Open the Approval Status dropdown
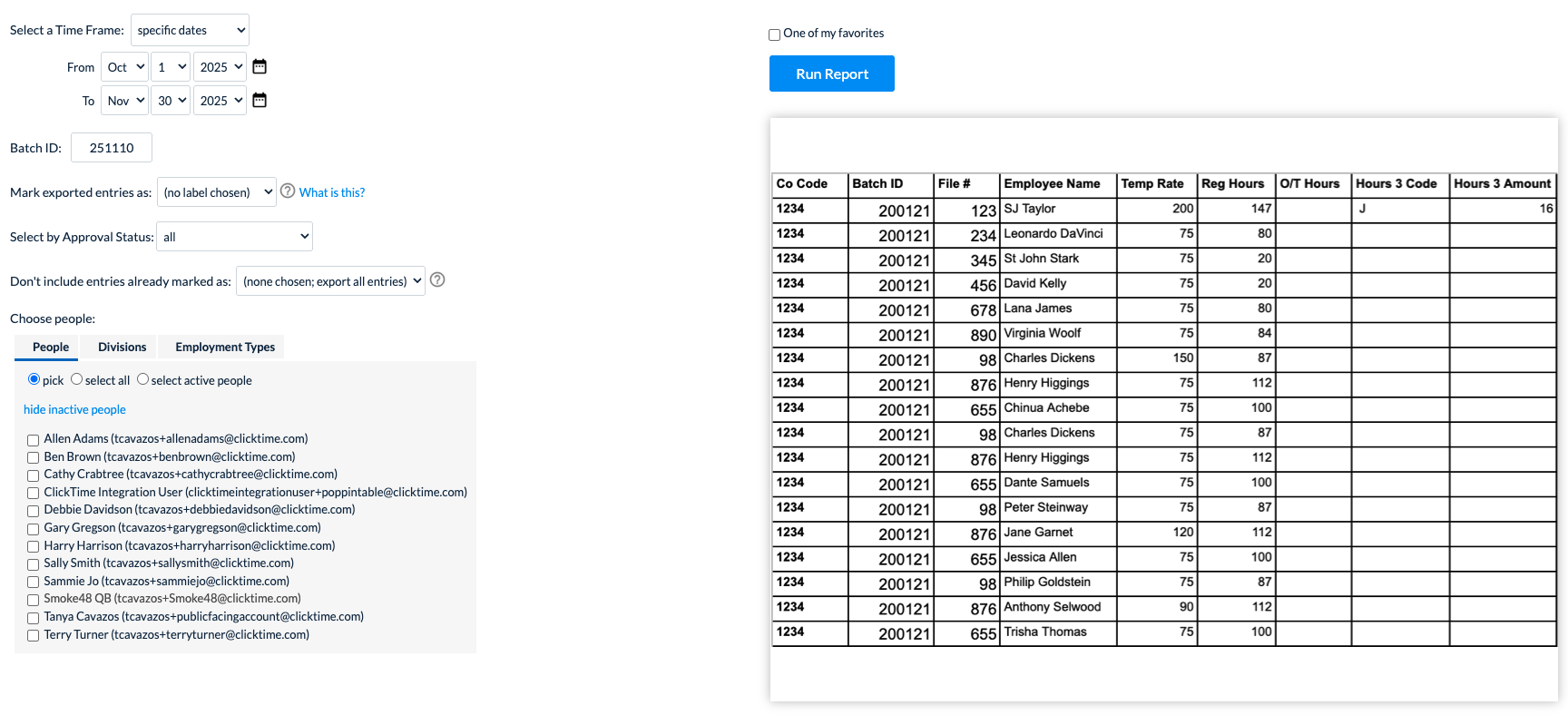 (234, 237)
